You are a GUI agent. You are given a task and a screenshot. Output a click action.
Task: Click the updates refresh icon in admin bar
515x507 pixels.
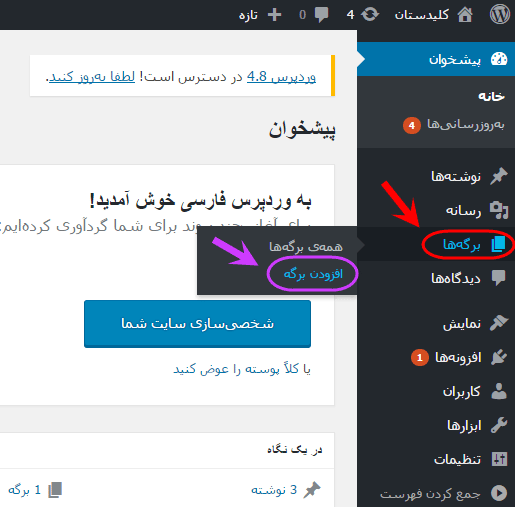[370, 15]
